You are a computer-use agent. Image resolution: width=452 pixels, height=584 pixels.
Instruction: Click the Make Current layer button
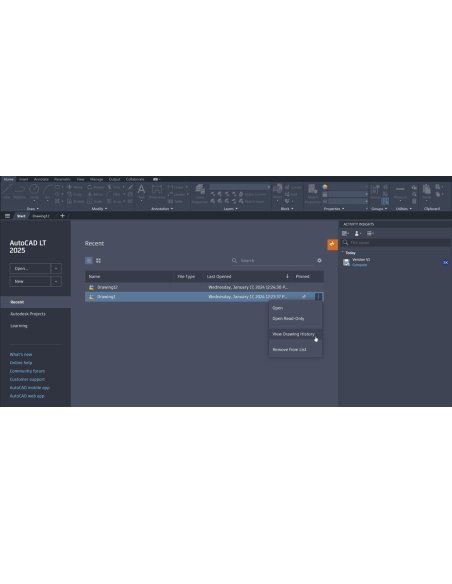click(x=252, y=194)
